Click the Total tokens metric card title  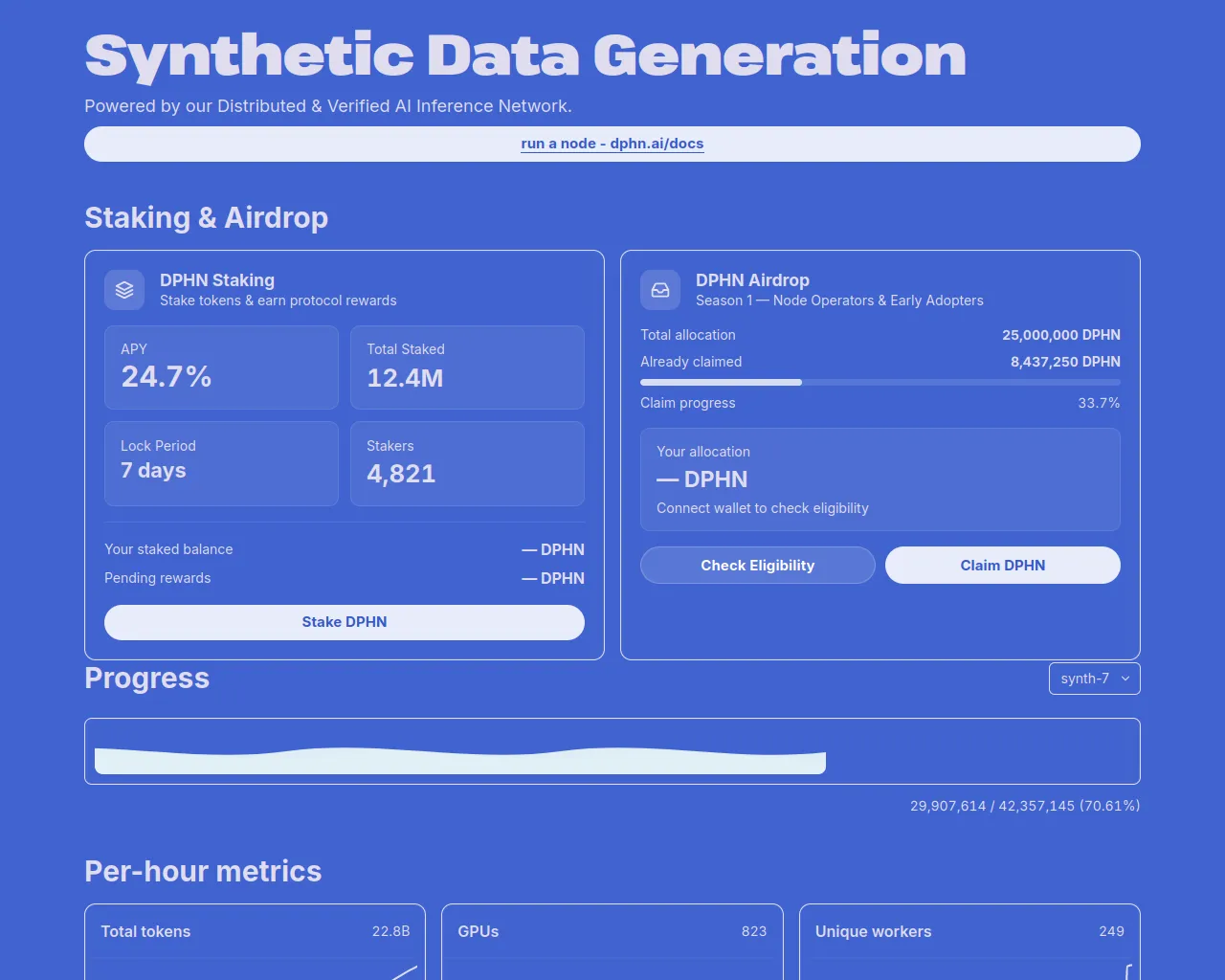[x=145, y=931]
